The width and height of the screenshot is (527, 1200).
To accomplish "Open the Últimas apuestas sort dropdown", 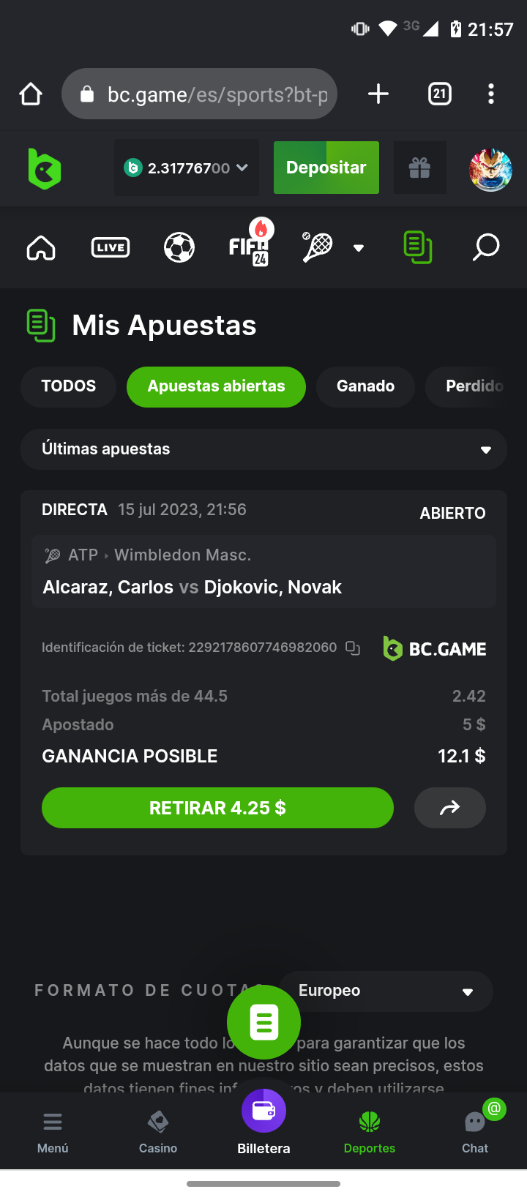I will pos(264,449).
